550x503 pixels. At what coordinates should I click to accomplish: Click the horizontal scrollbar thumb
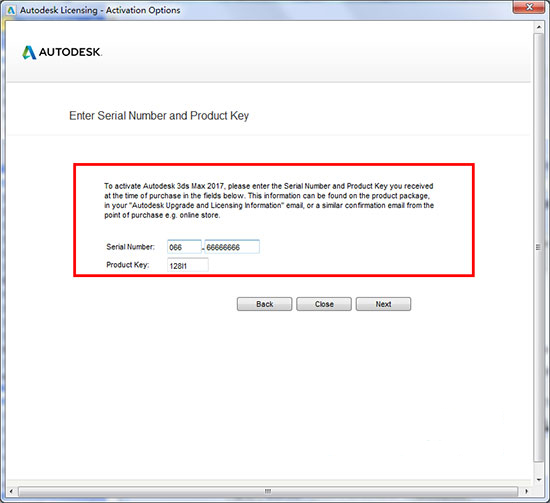(268, 491)
